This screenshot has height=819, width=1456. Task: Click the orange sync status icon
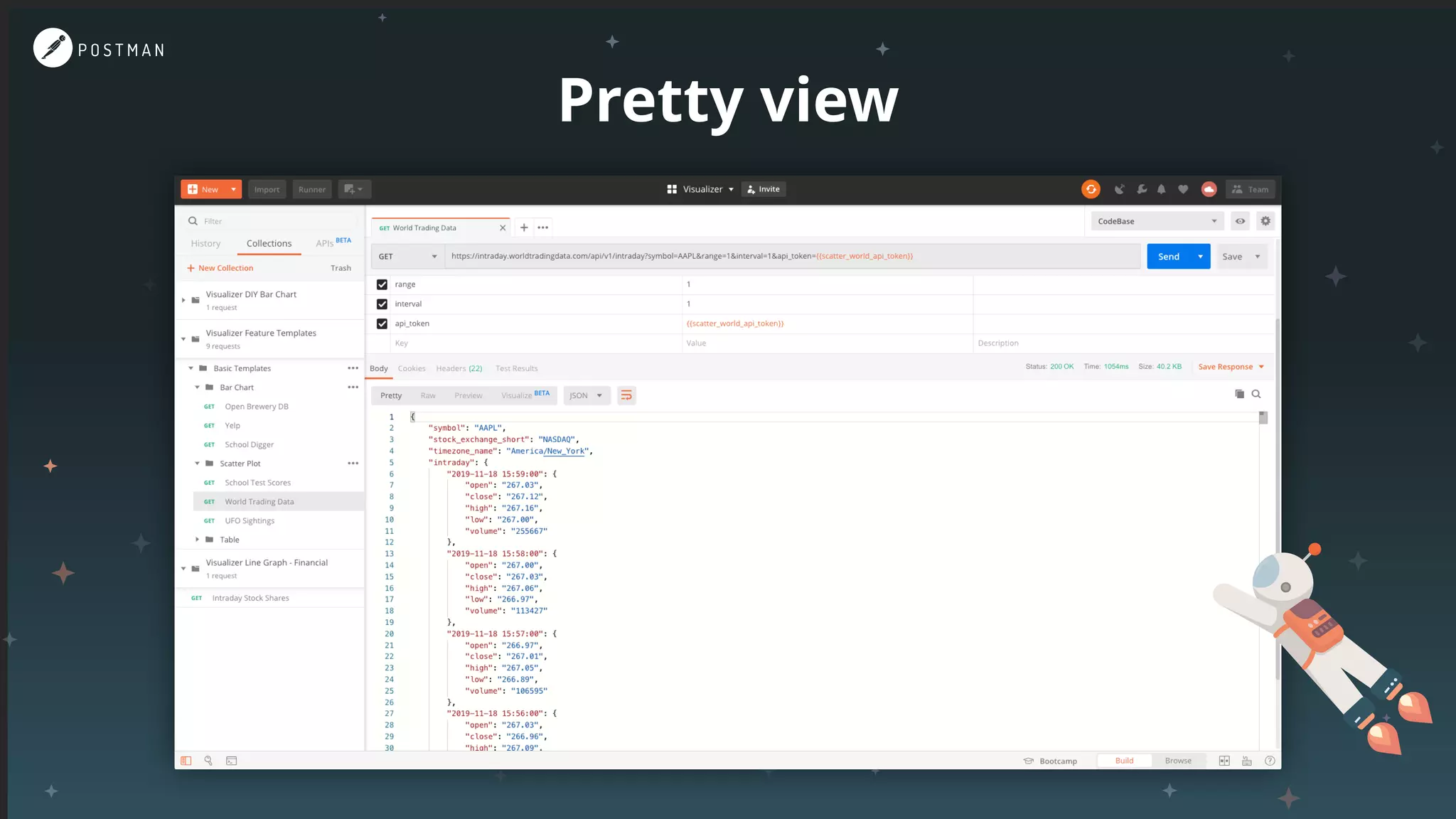1091,189
